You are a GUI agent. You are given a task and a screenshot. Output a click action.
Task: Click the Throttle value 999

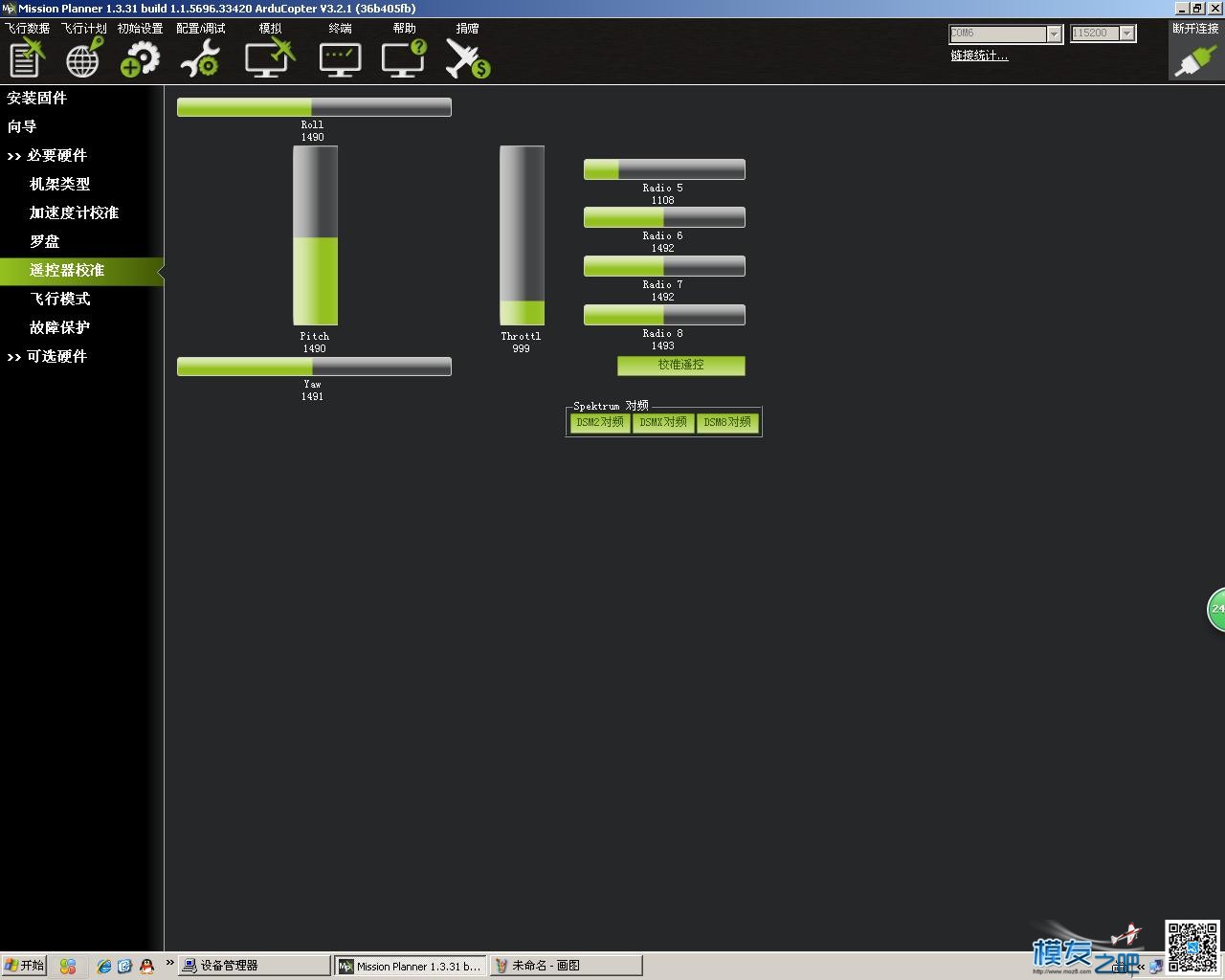point(521,348)
